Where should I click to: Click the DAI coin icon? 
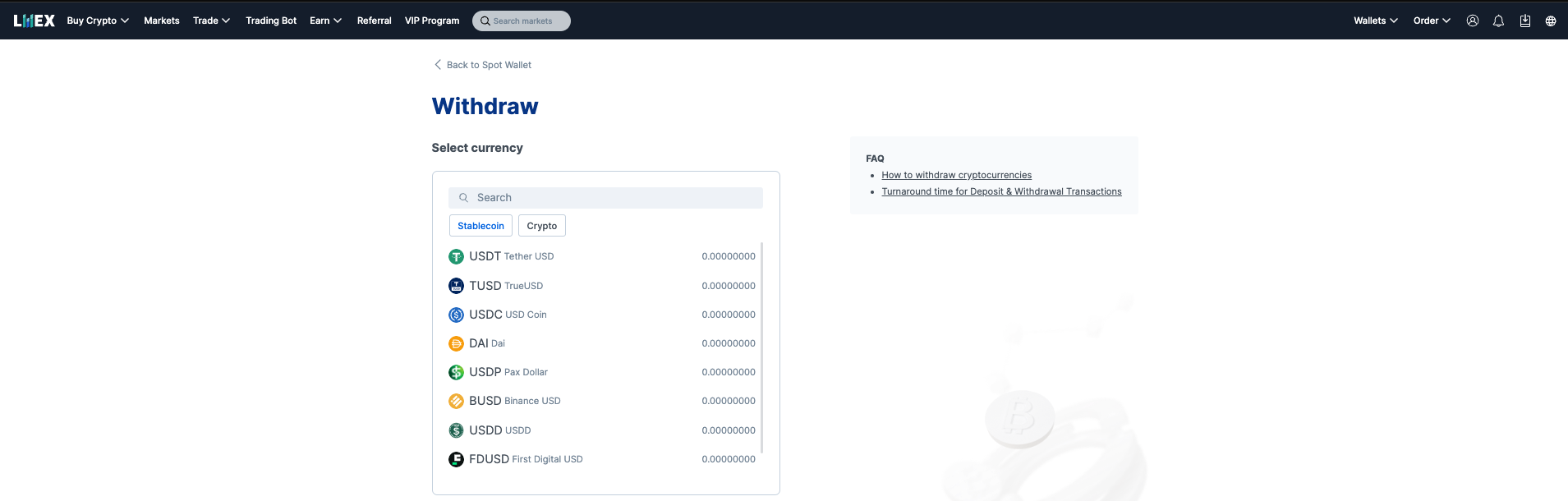click(x=456, y=343)
